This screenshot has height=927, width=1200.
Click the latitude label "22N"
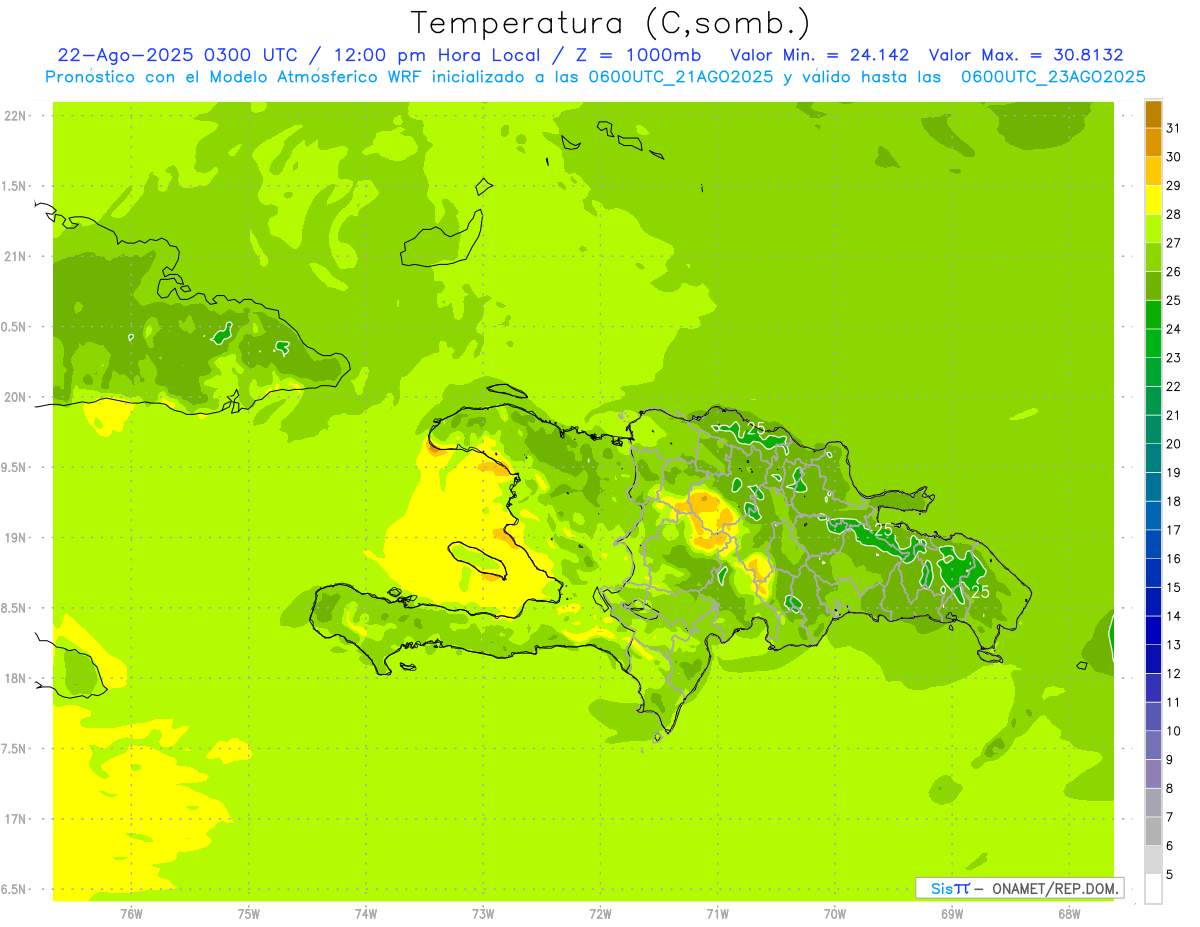tap(16, 116)
